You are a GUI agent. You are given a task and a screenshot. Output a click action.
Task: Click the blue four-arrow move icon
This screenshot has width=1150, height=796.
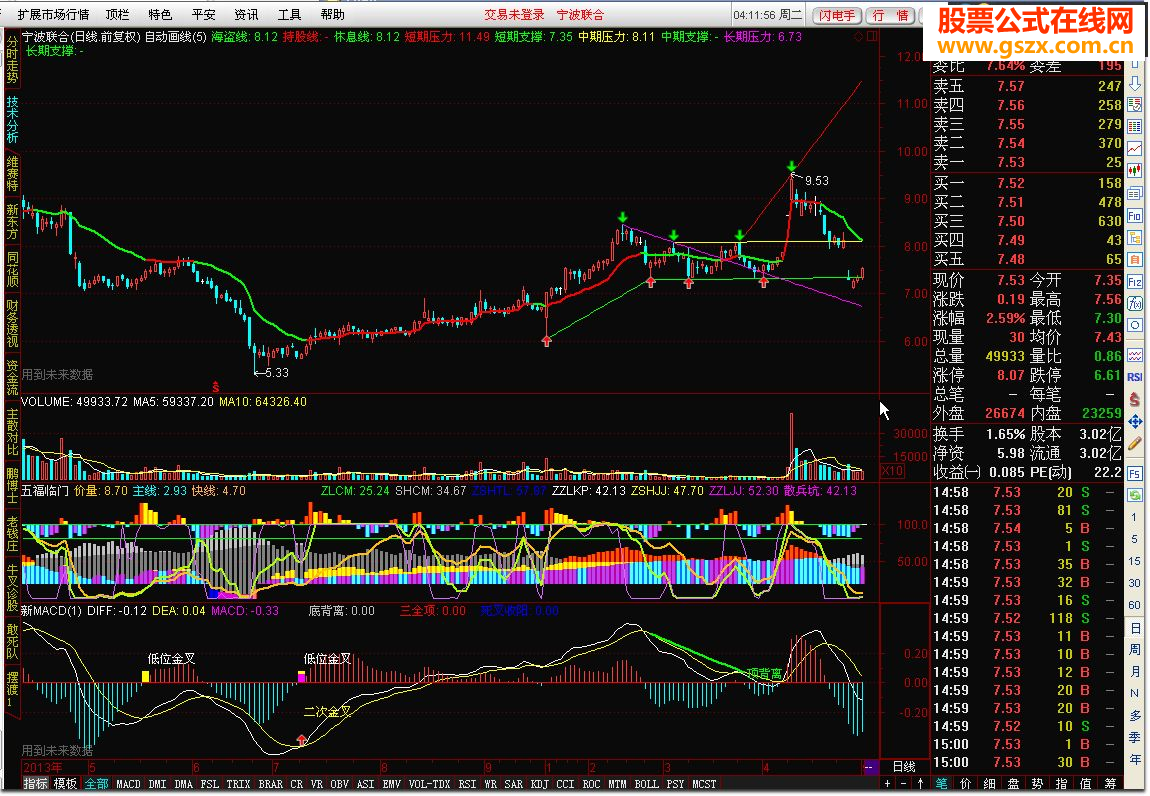click(x=1135, y=421)
